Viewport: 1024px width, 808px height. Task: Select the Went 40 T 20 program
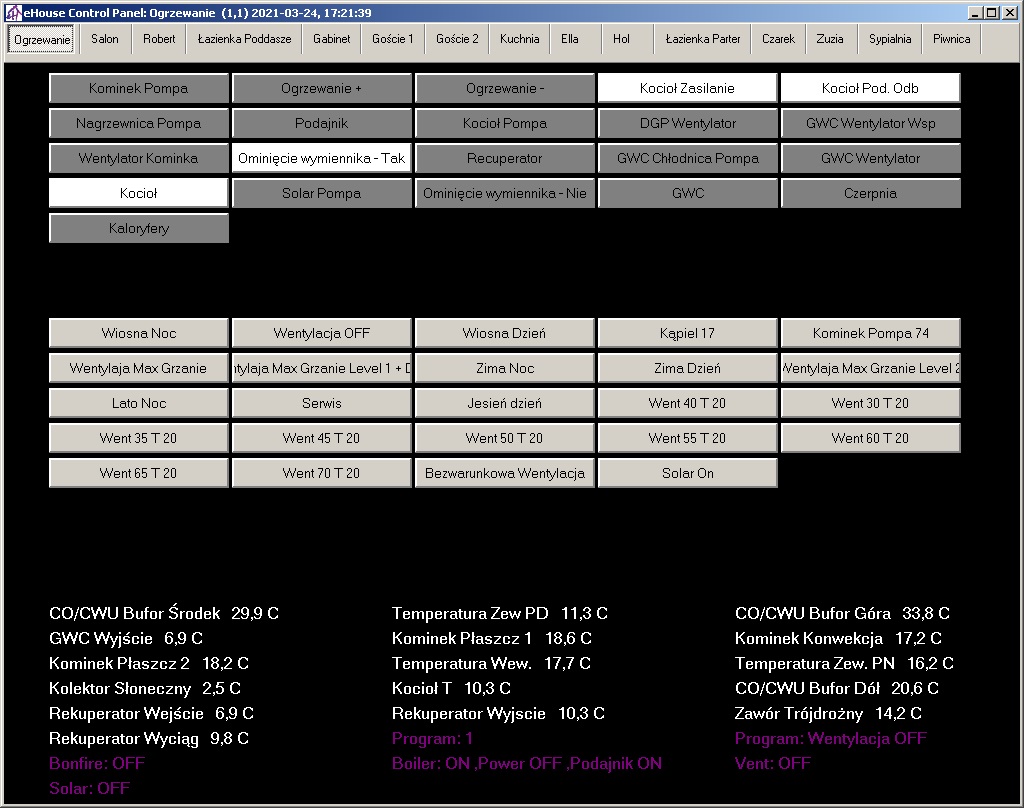(687, 404)
